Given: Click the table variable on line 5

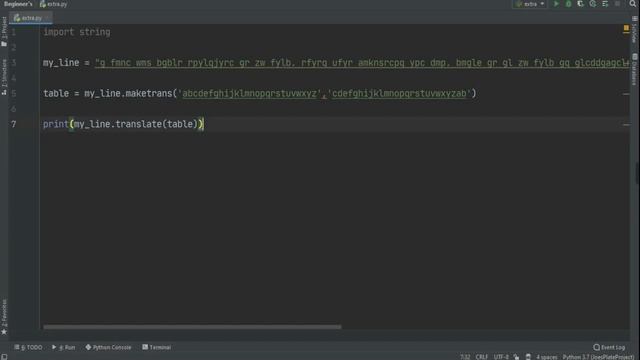Looking at the screenshot, I should point(56,93).
